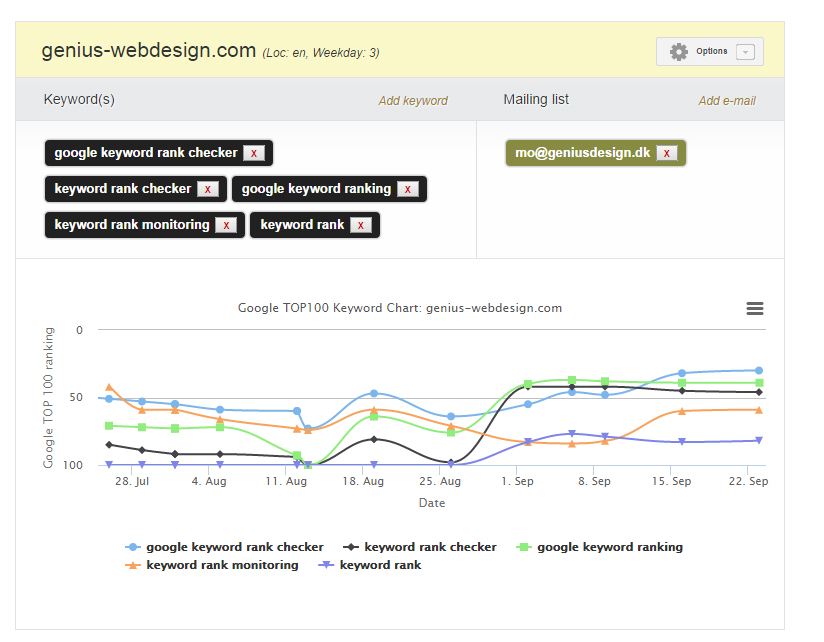Click the Add e-mail link

tap(727, 101)
